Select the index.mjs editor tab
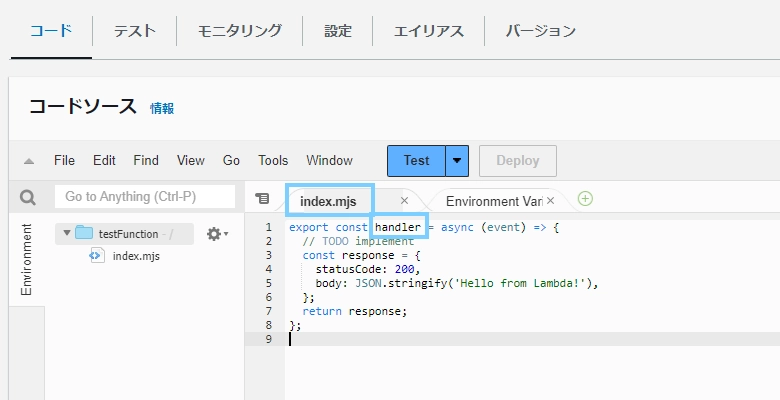This screenshot has width=780, height=400. 328,201
